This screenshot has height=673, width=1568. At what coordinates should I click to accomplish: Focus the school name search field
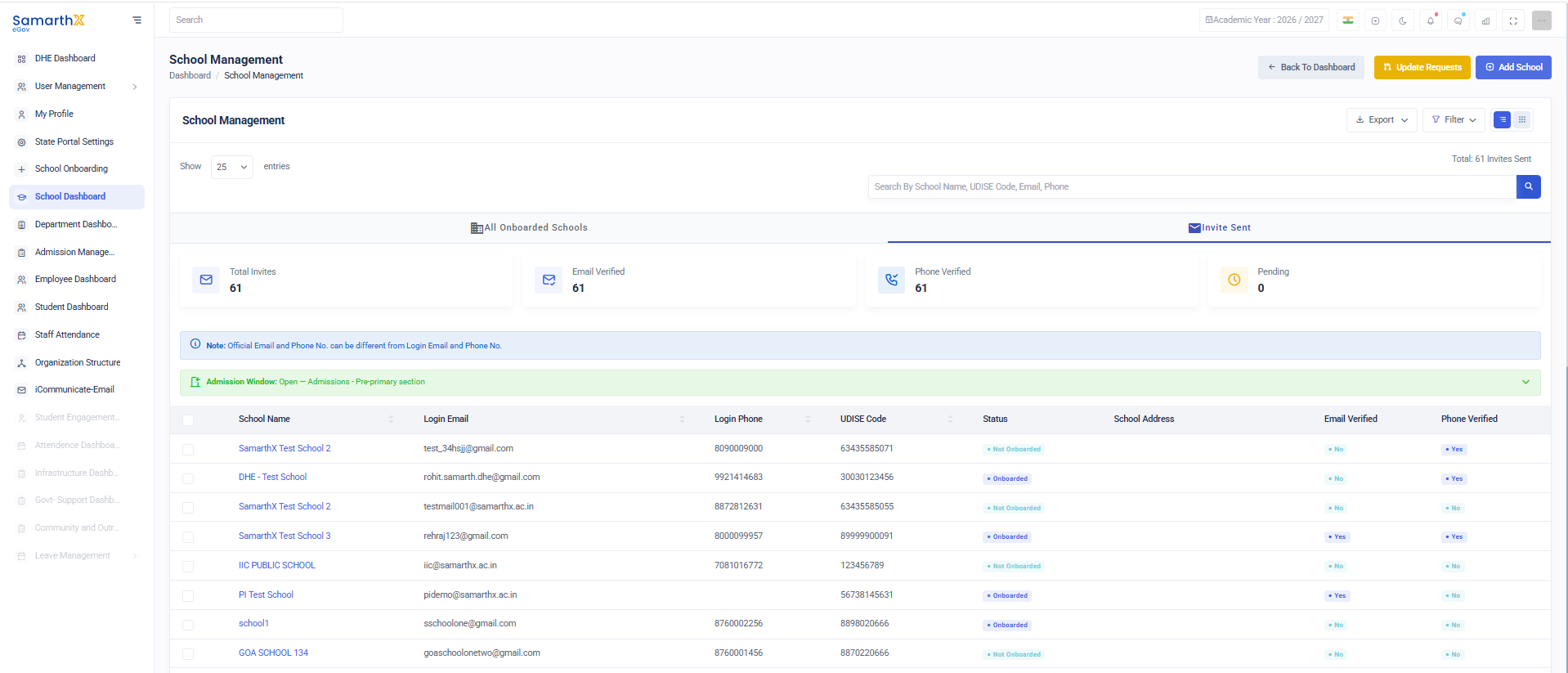pyautogui.click(x=1192, y=186)
